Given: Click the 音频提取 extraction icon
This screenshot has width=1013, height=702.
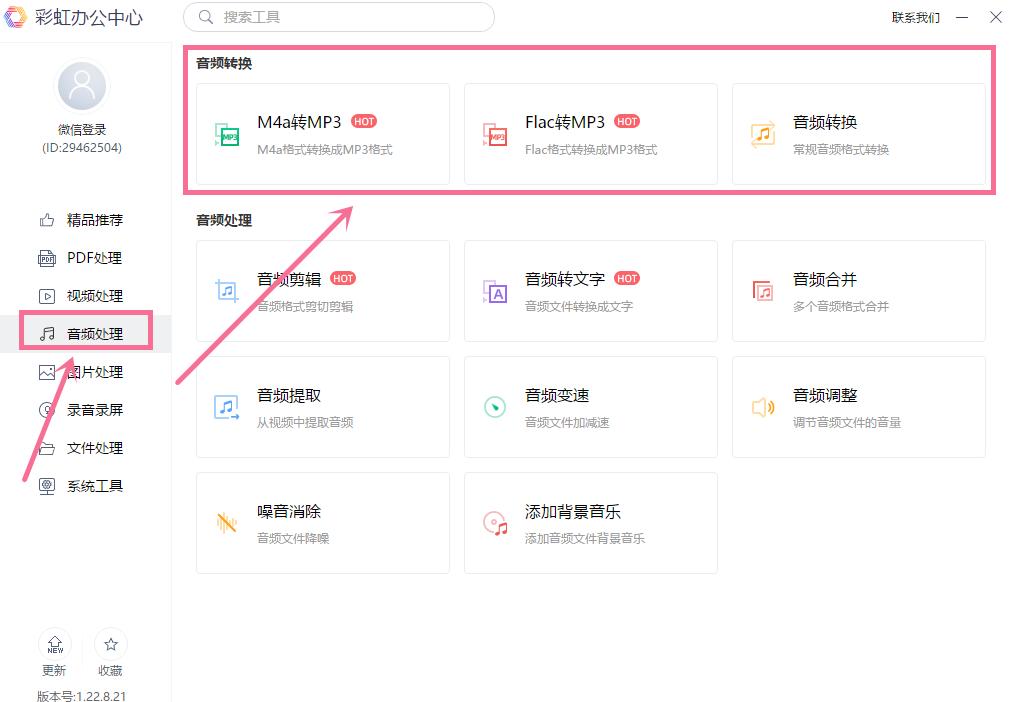Looking at the screenshot, I should [x=227, y=407].
